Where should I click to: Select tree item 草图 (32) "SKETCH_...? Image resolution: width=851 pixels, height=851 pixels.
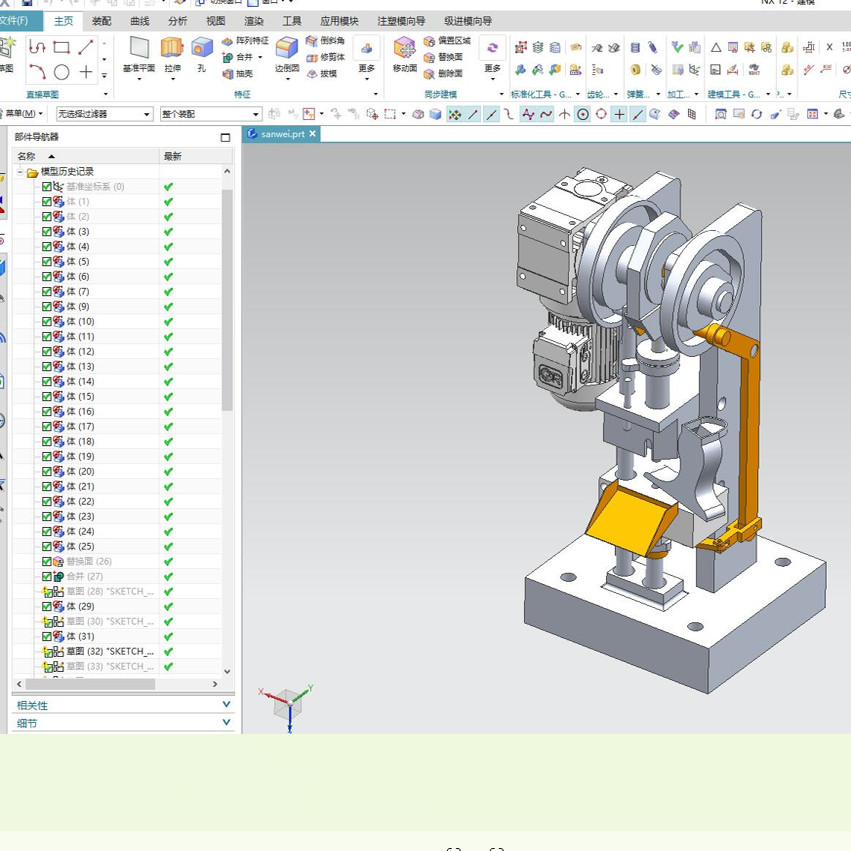click(110, 651)
